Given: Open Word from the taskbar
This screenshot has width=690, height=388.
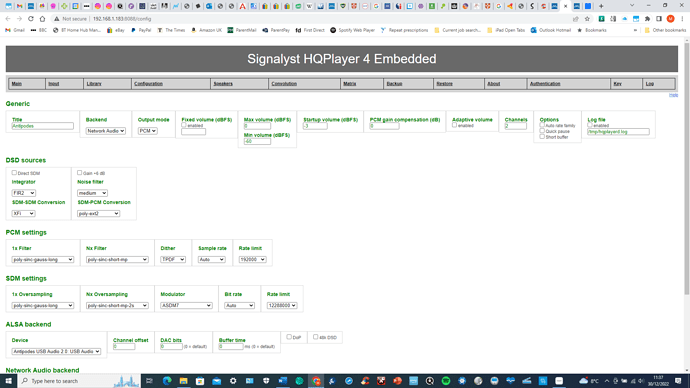Looking at the screenshot, I should coord(283,381).
